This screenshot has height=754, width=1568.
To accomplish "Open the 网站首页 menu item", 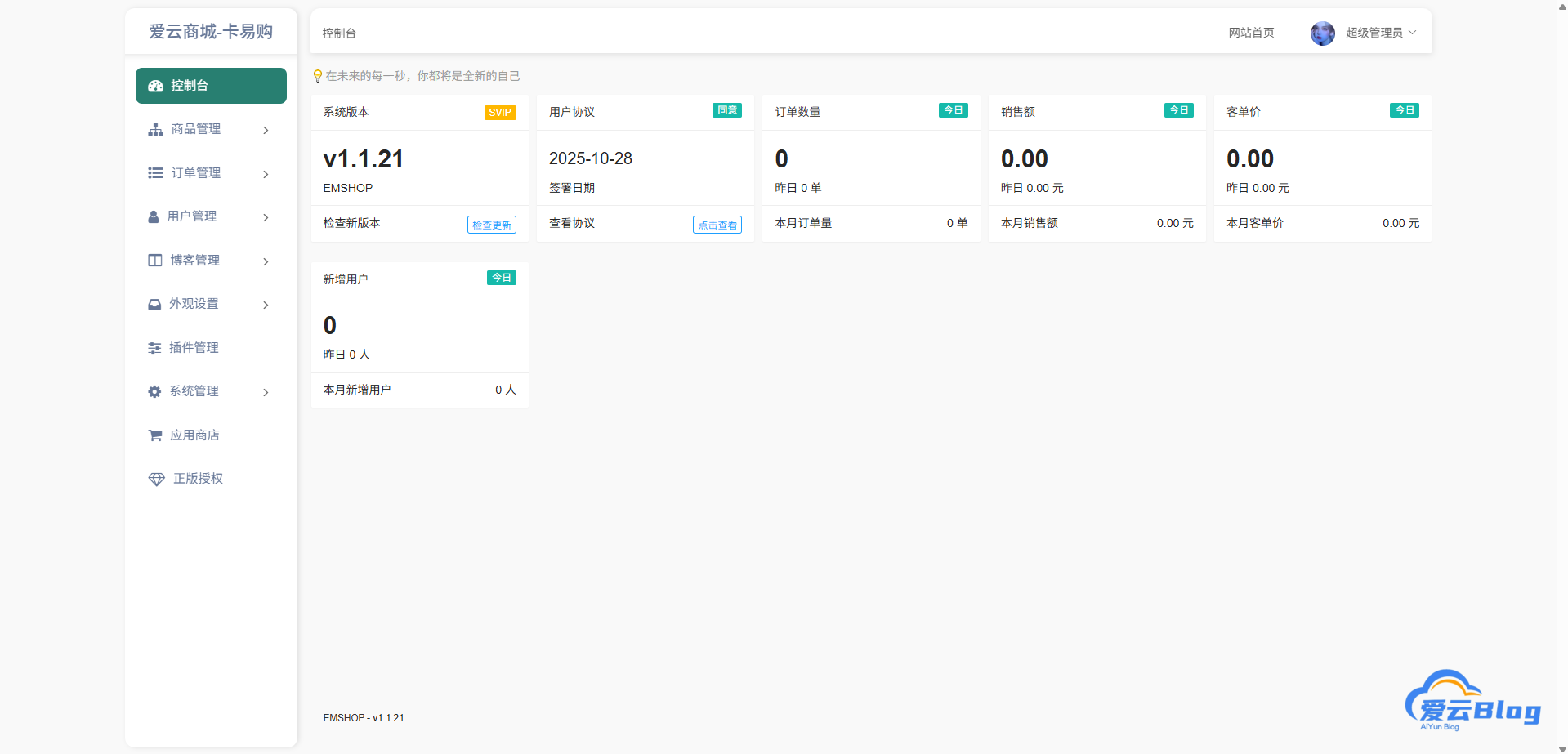I will (1252, 33).
